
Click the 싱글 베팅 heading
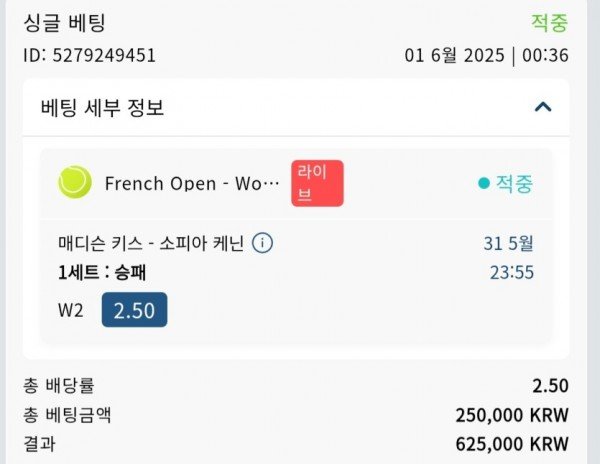64,22
